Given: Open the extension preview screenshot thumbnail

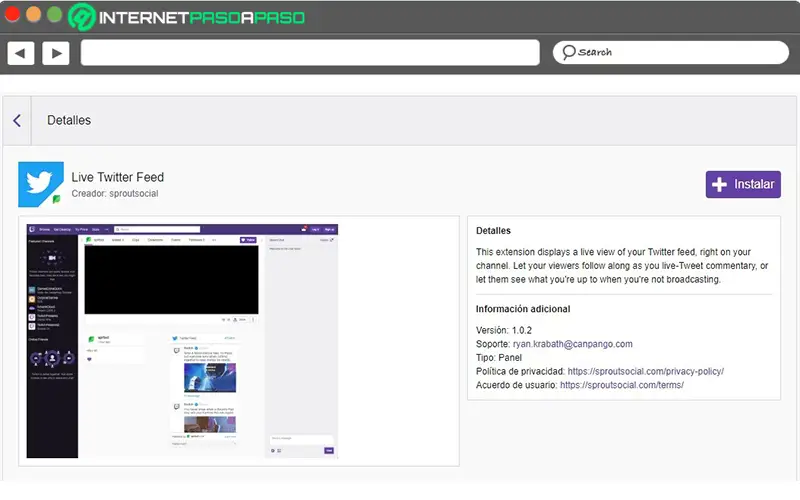Looking at the screenshot, I should click(x=182, y=341).
